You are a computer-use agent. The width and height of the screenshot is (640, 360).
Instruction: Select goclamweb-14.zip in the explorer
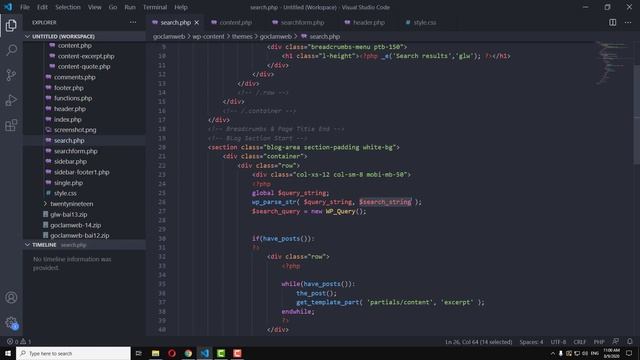point(76,225)
